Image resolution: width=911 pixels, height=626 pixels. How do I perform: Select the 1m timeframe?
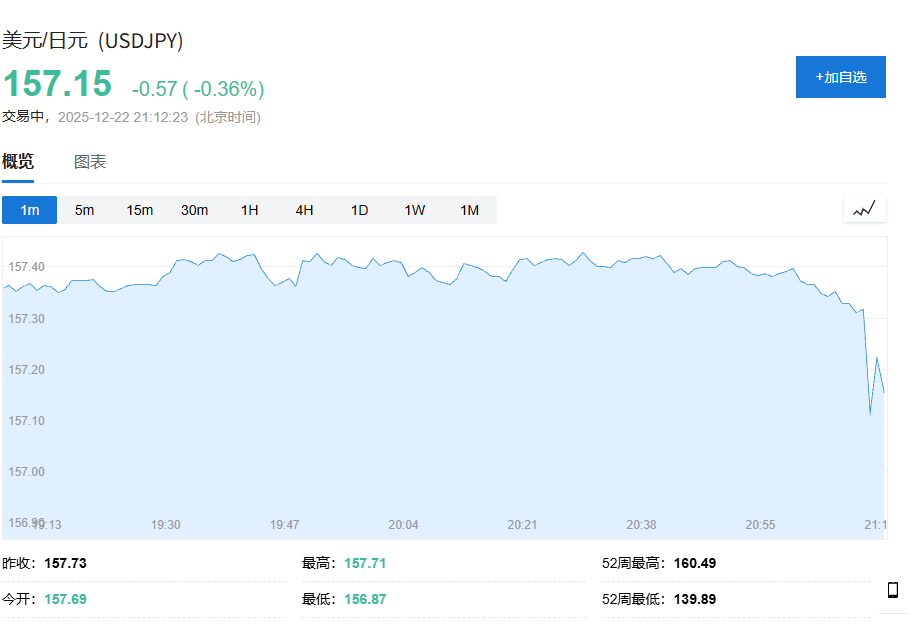[x=30, y=210]
